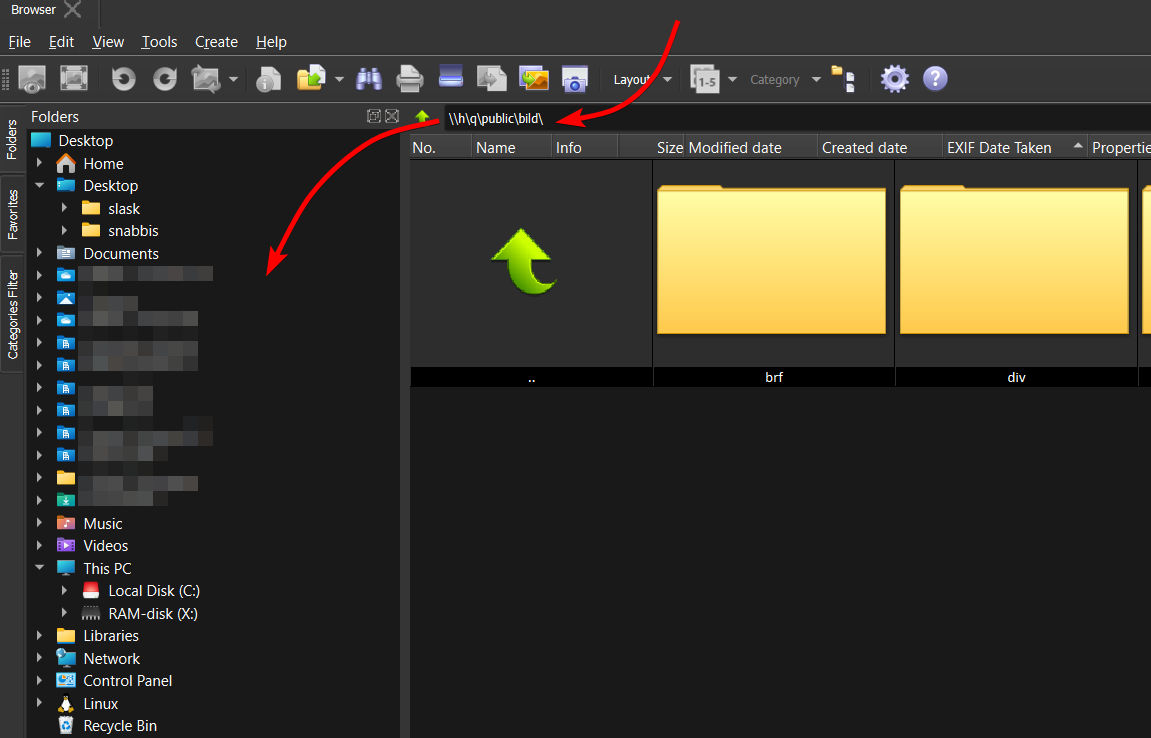Sort by Modified date column header
The height and width of the screenshot is (738, 1151).
[x=735, y=148]
